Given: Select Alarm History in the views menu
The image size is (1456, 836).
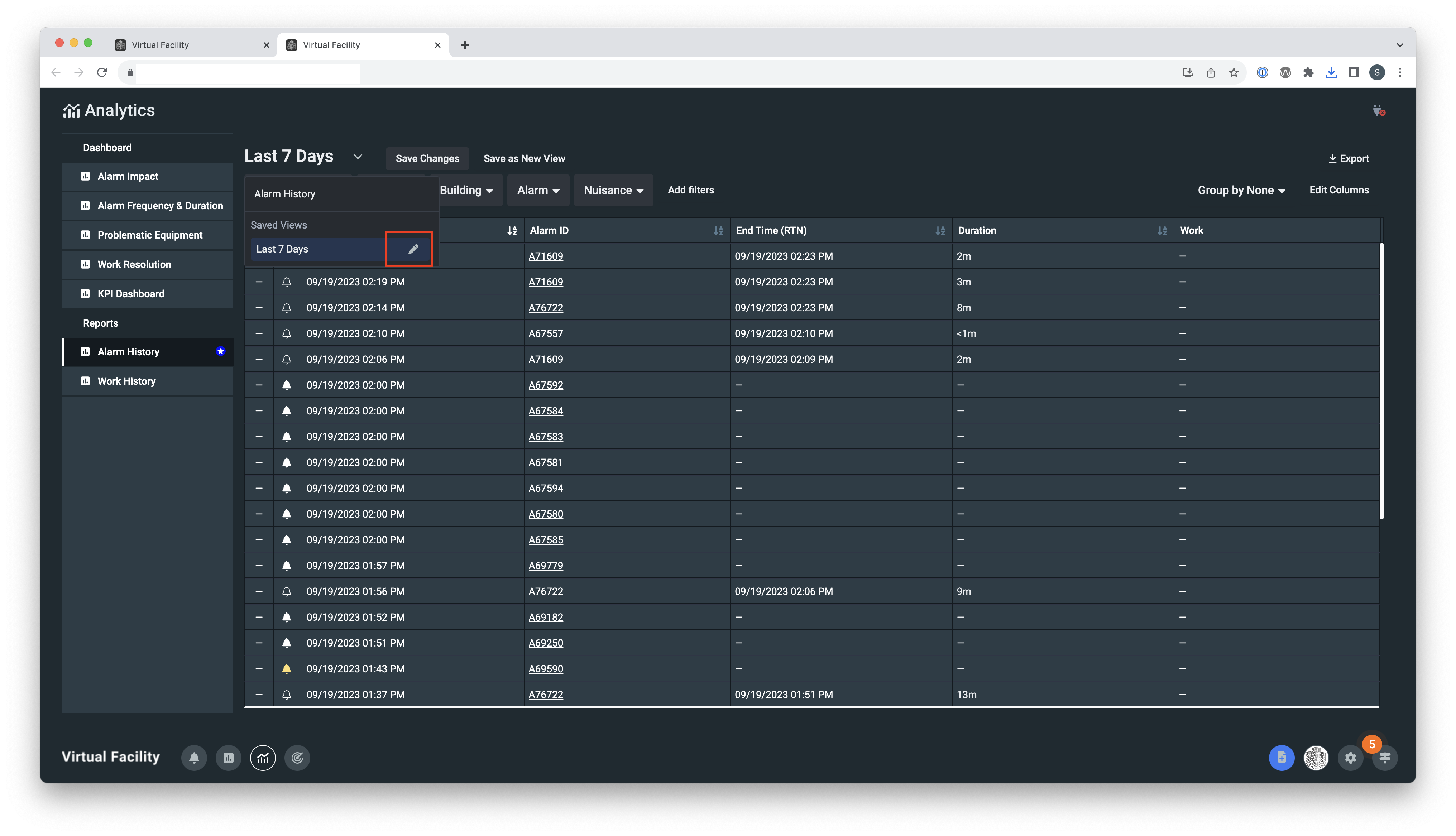Looking at the screenshot, I should pos(285,194).
